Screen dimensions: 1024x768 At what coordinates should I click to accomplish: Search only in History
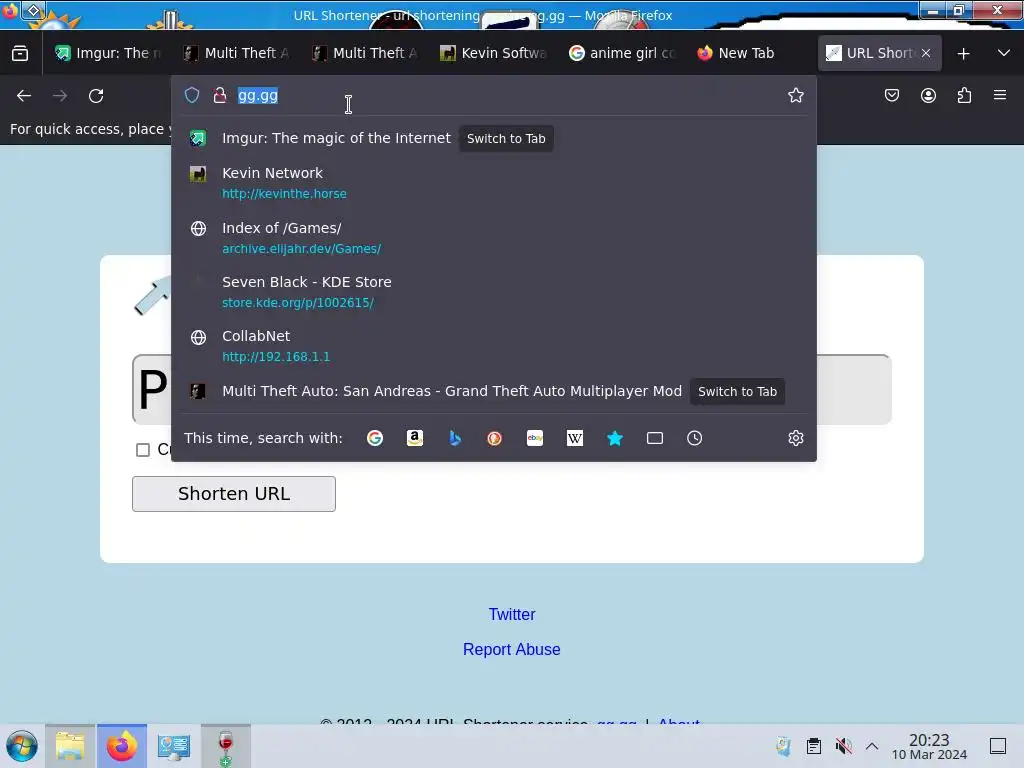pos(694,438)
